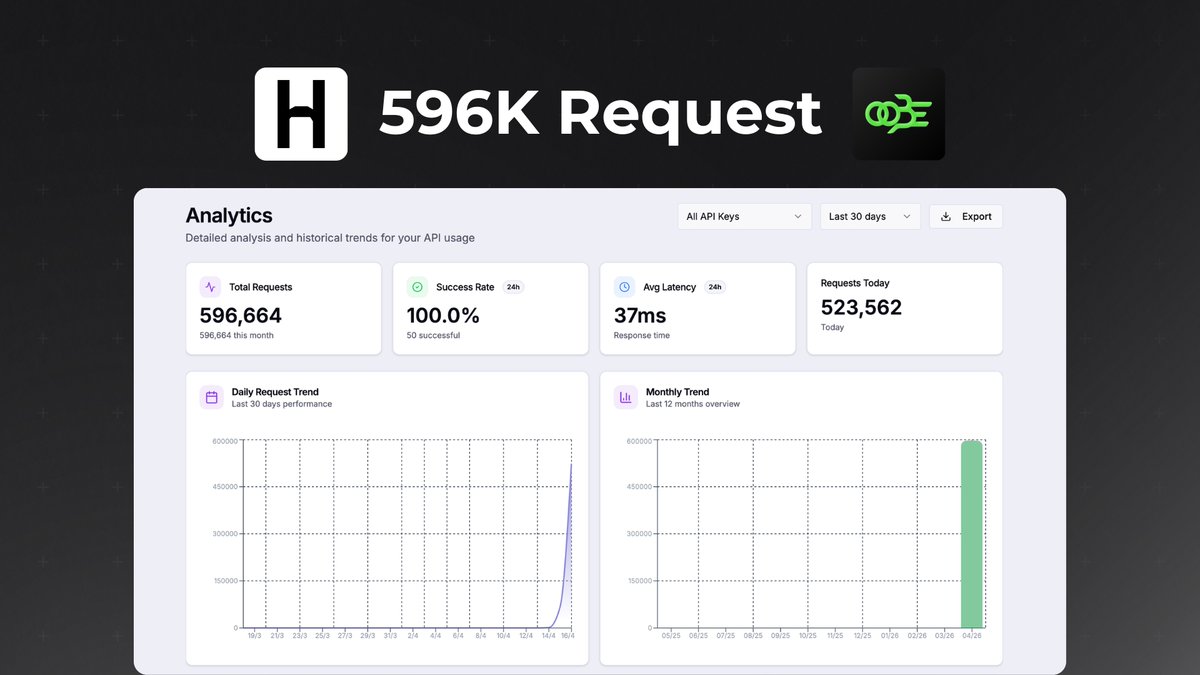Click the green April bar in Monthly Trend

[971, 534]
